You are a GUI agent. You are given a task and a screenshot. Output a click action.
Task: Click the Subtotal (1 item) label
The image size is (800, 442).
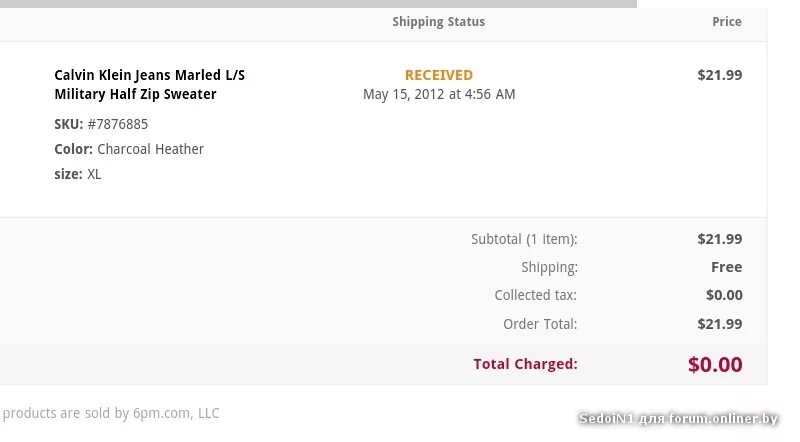point(524,239)
